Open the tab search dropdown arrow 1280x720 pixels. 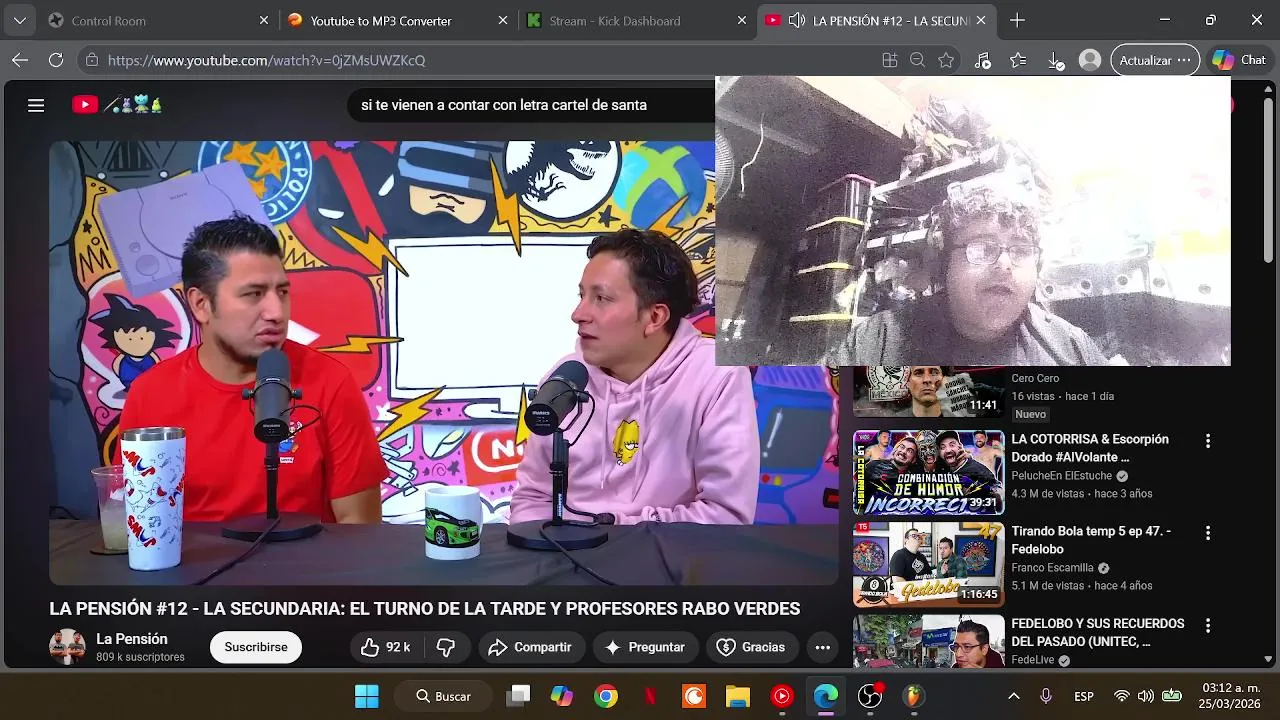tap(19, 20)
